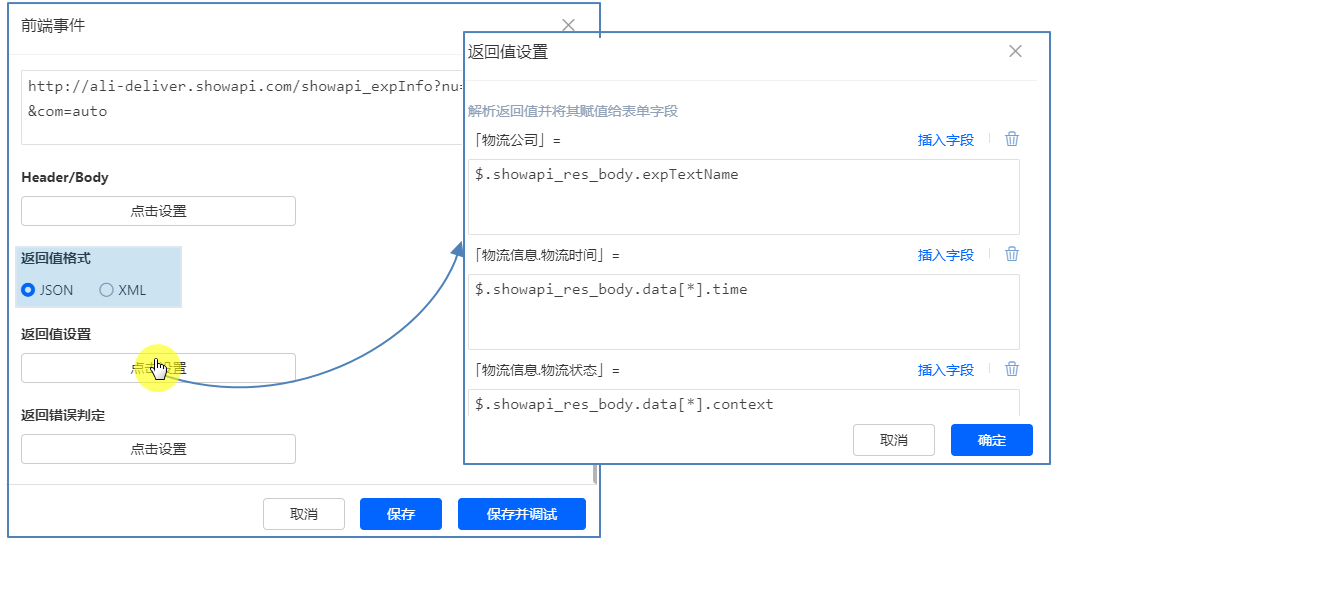The image size is (1340, 589).
Task: Cancel the 返回值设置 dialog
Action: tap(893, 440)
